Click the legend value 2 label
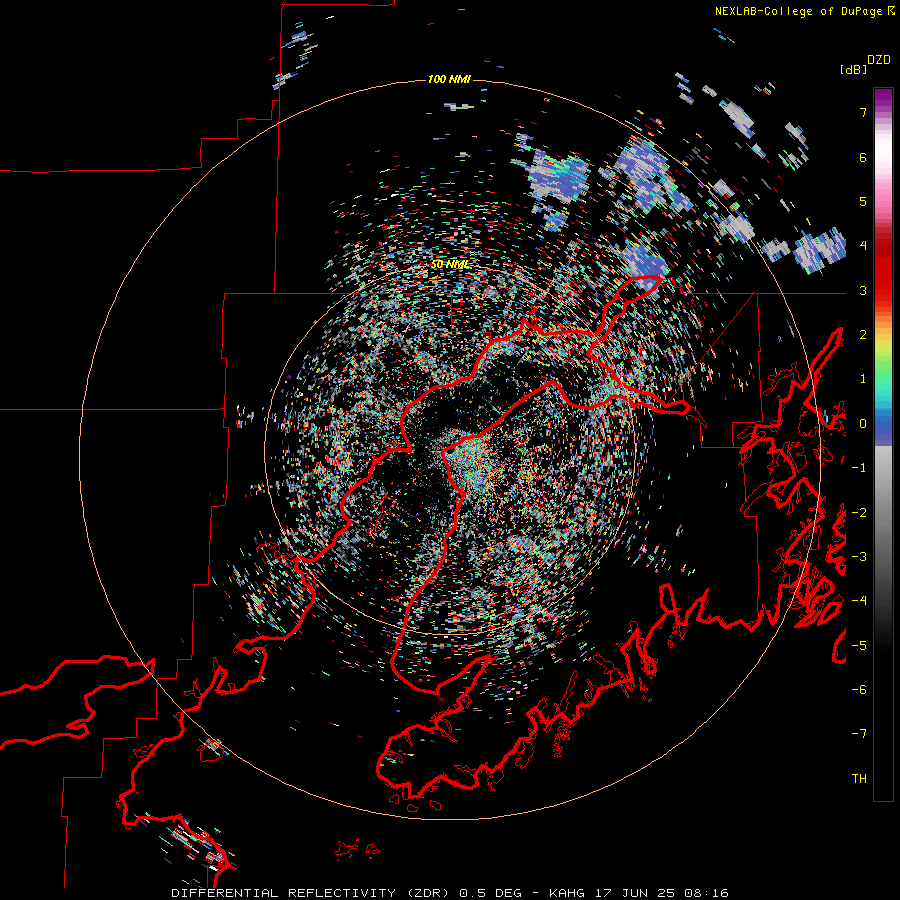 click(863, 335)
